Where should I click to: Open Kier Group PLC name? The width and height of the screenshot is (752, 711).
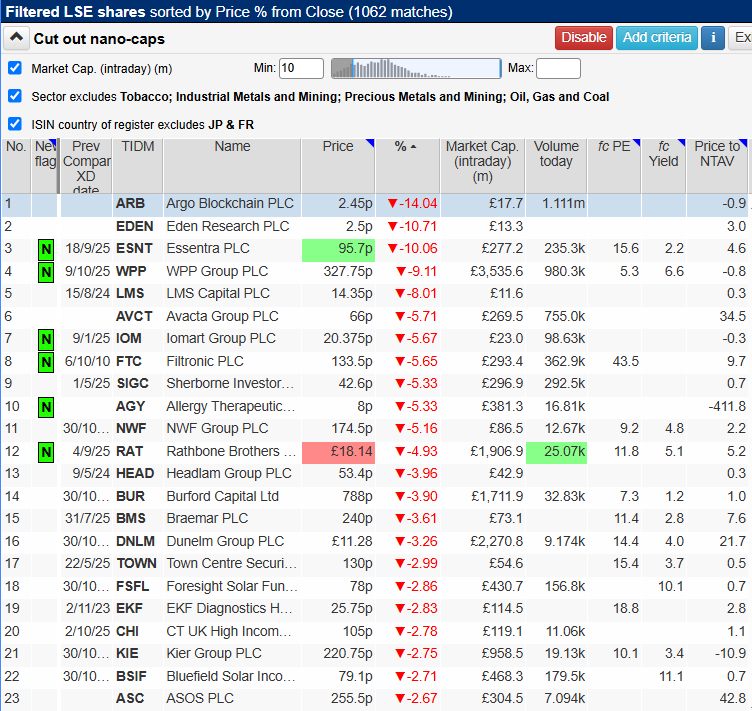(x=214, y=653)
